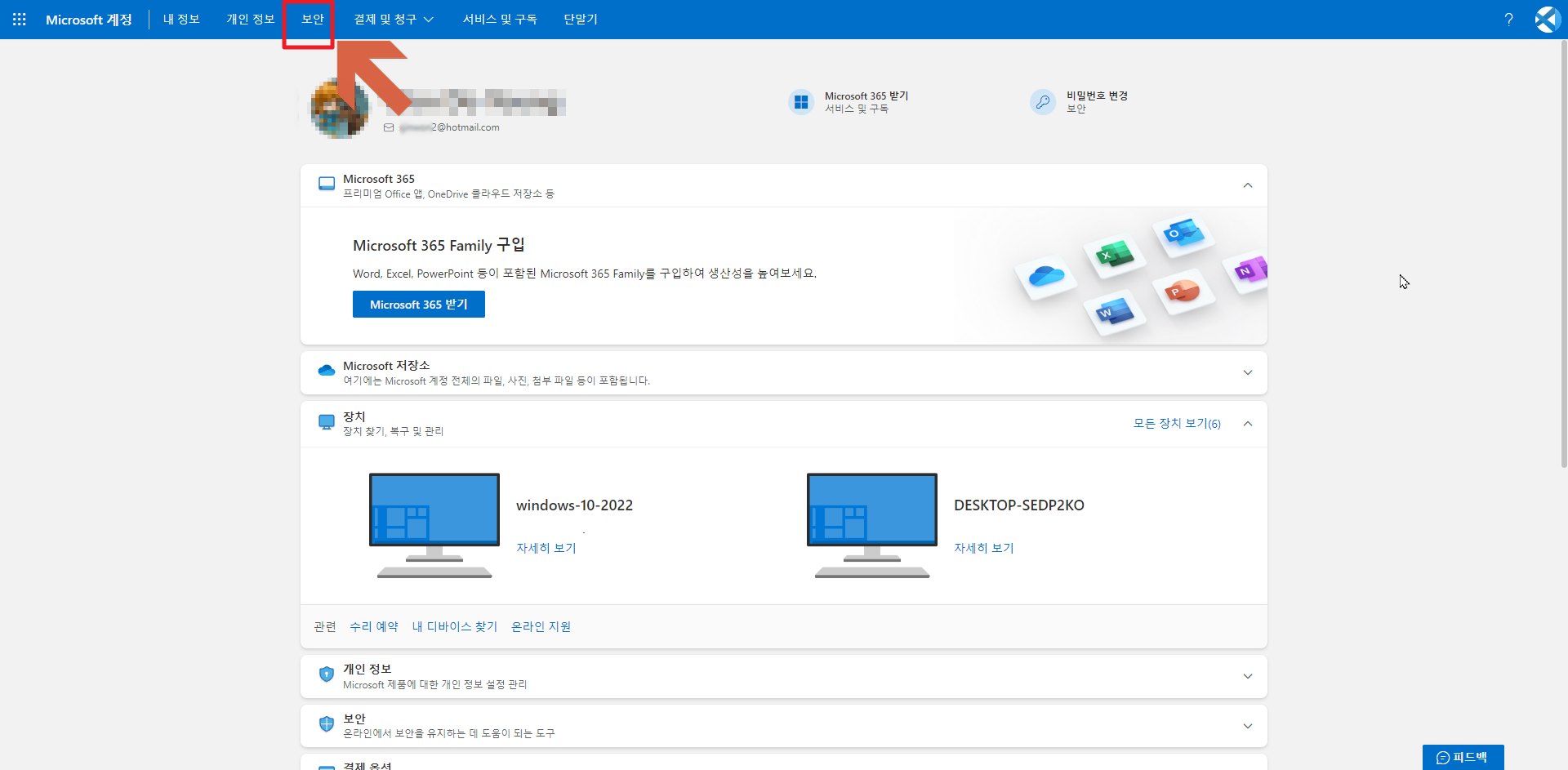
Task: Expand the Microsoft 저장소 section
Action: tap(1247, 372)
